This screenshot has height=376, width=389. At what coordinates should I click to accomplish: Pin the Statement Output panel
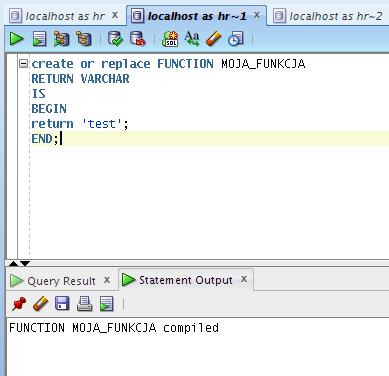click(x=19, y=304)
